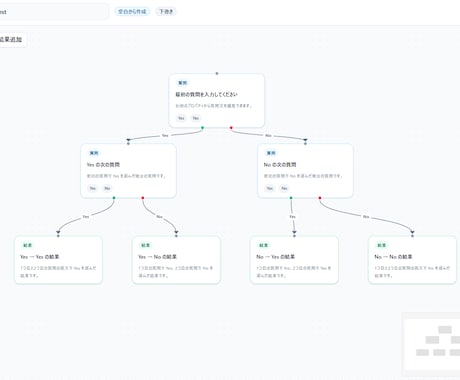
Task: Select the Yes edge label leading to 'No → Yes の結果'
Action: 292,217
